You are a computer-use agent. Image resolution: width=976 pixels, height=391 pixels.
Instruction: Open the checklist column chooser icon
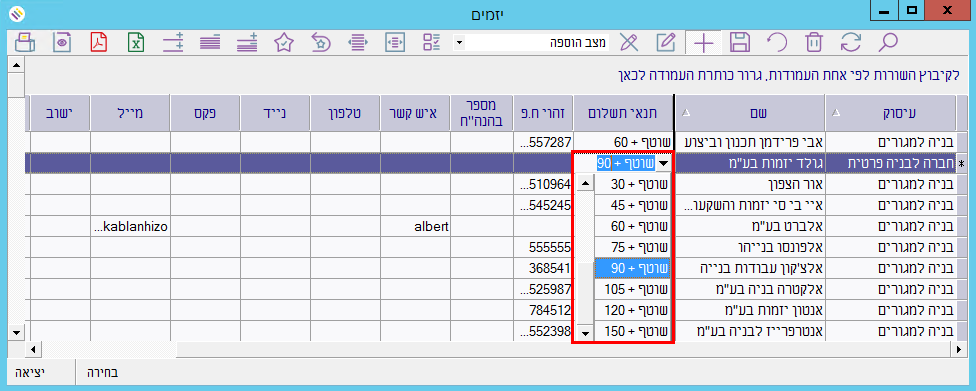point(431,42)
